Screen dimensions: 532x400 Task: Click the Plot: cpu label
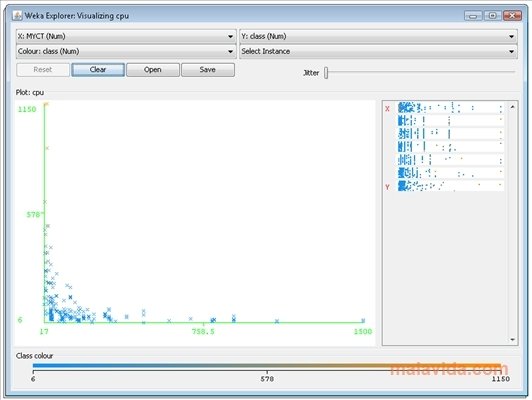[30, 92]
